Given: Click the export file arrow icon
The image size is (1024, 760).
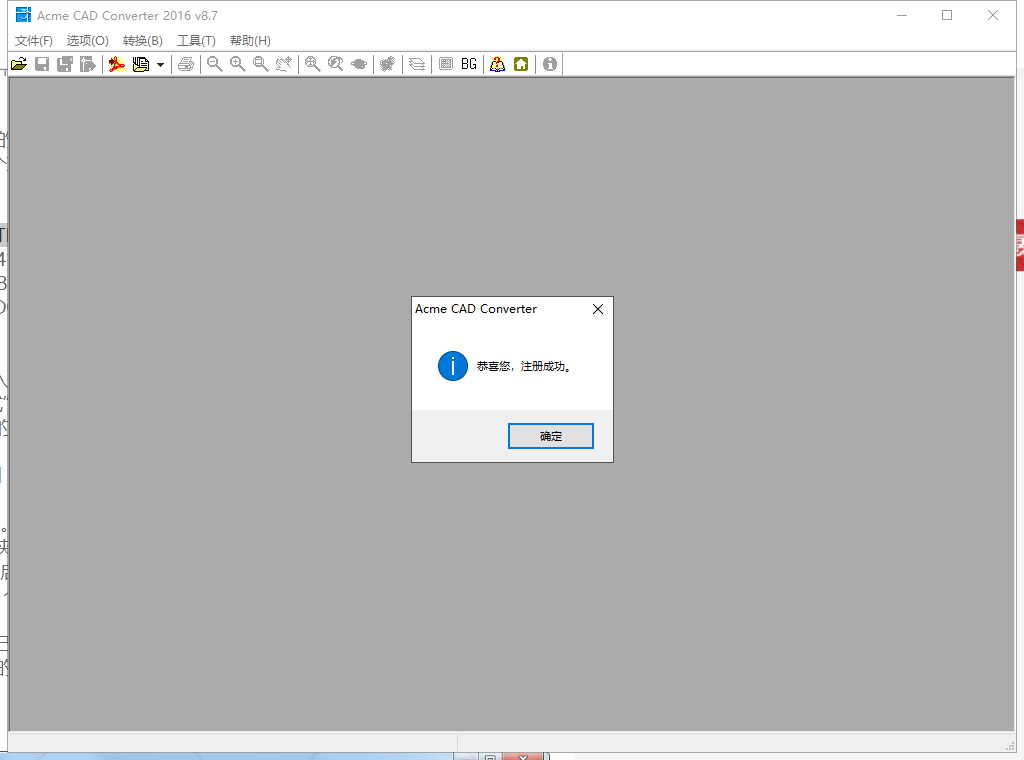Looking at the screenshot, I should tap(88, 64).
